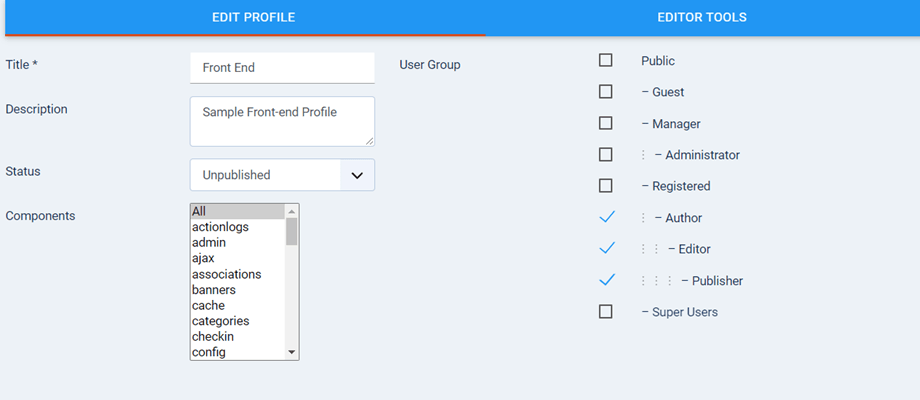
Task: Deselect the Editor group checkmark
Action: pyautogui.click(x=607, y=249)
